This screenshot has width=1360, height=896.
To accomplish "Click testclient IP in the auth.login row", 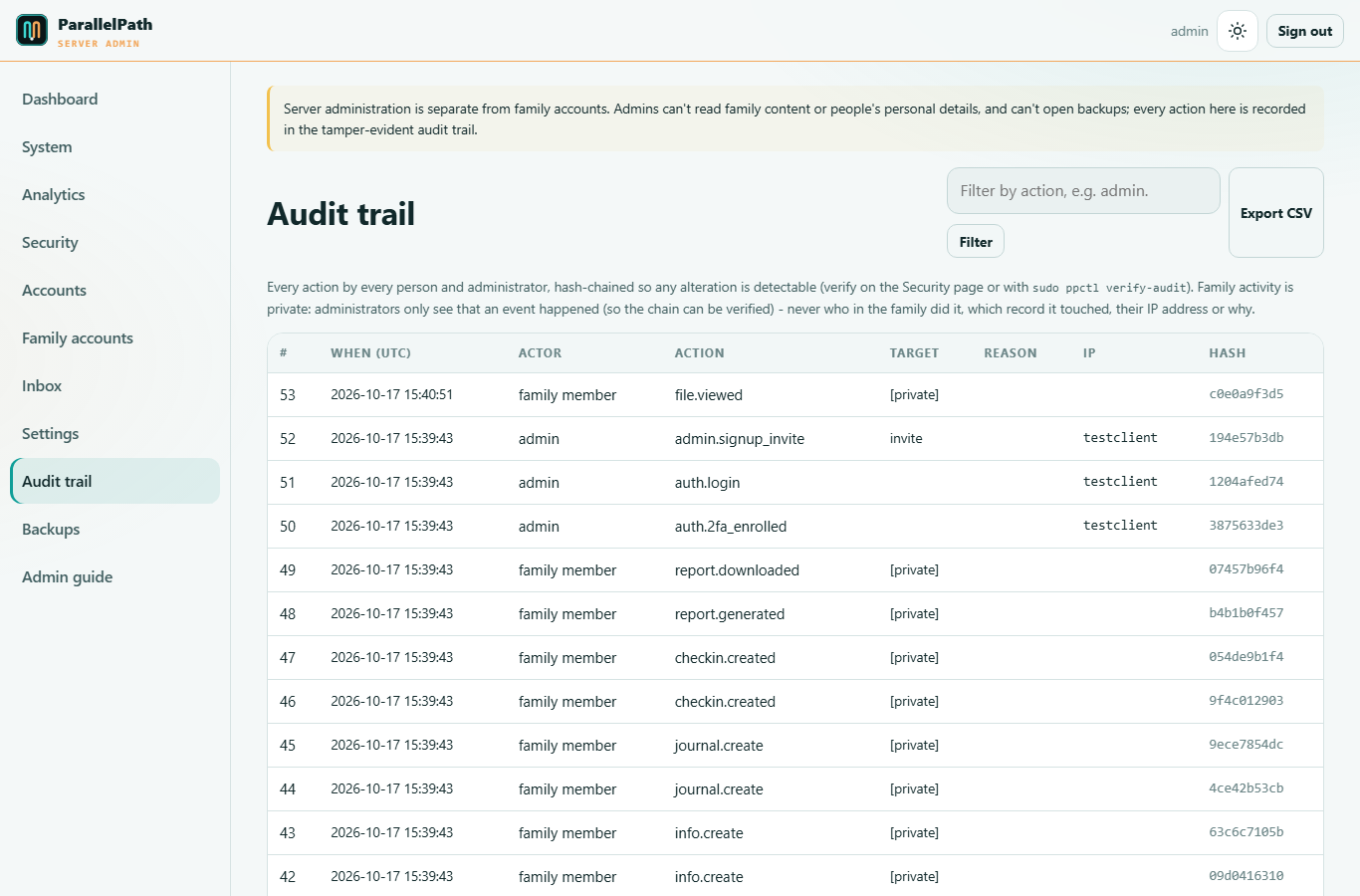I will click(1120, 482).
